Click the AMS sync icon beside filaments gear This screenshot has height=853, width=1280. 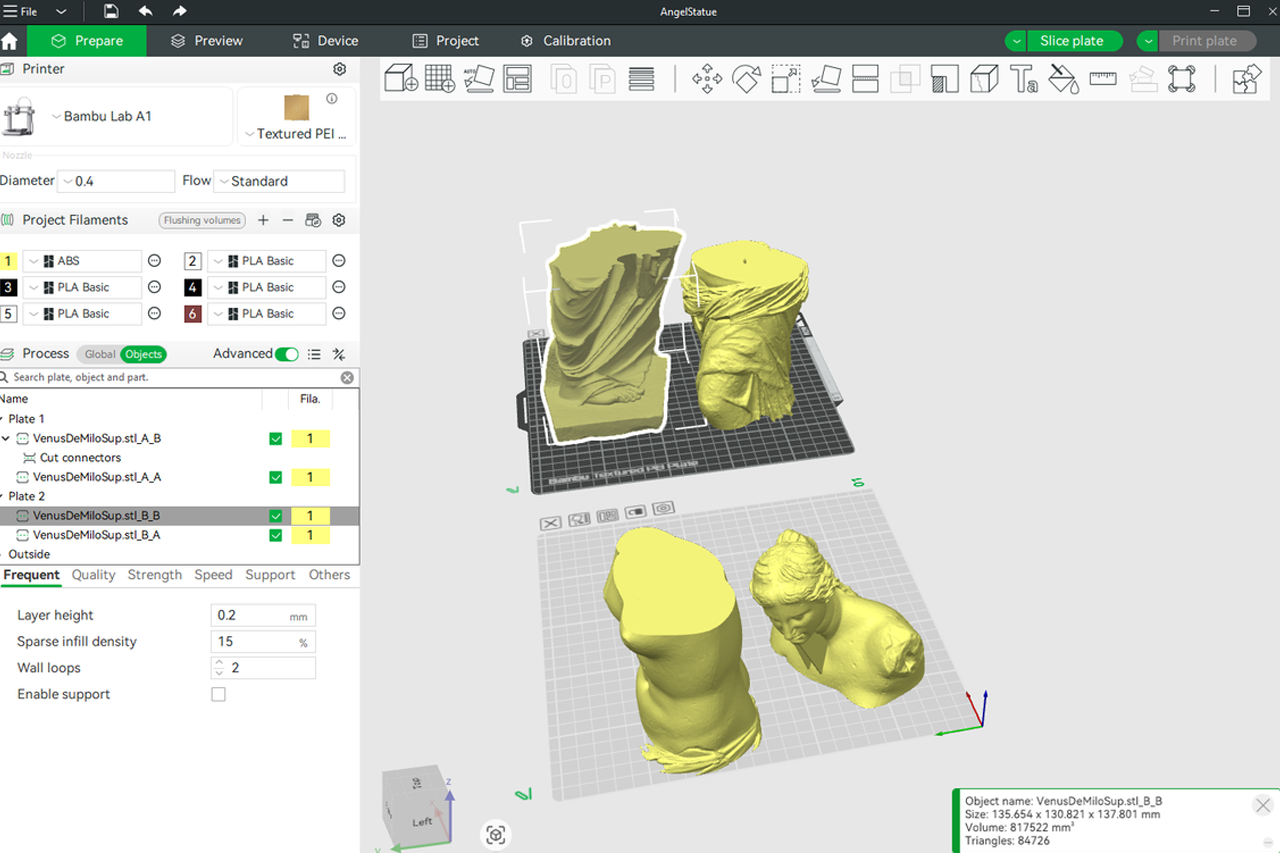point(313,220)
